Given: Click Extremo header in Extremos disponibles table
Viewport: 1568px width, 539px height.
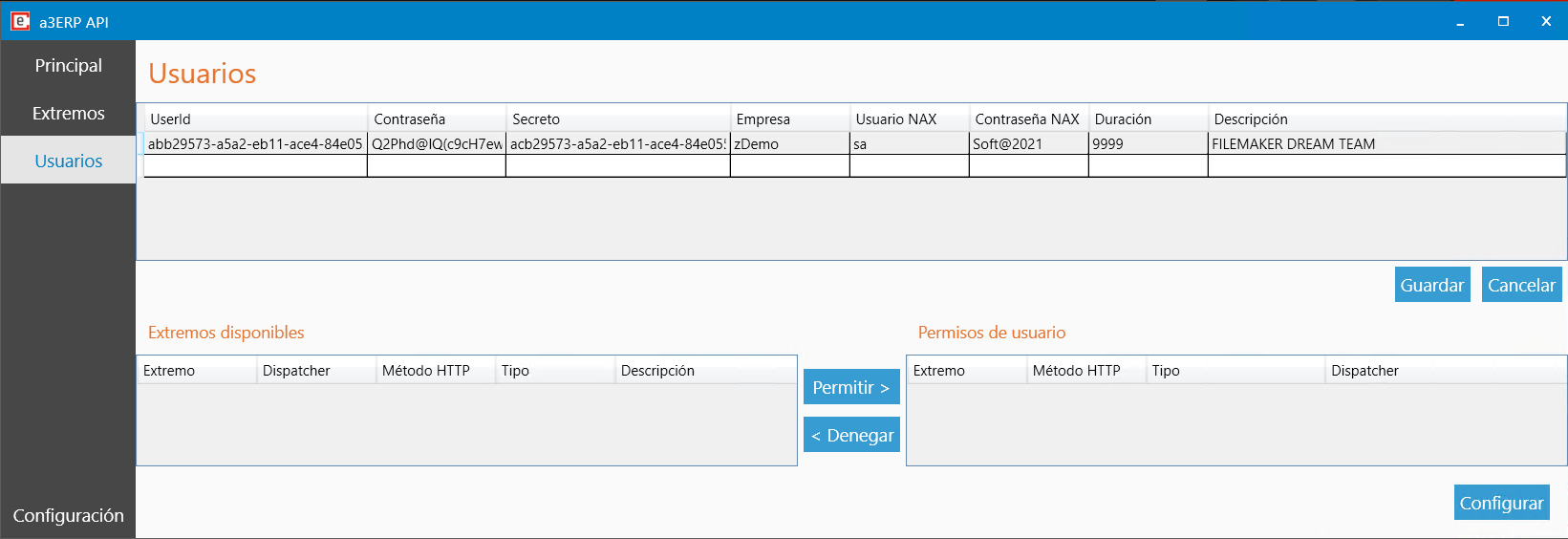Looking at the screenshot, I should pos(197,370).
